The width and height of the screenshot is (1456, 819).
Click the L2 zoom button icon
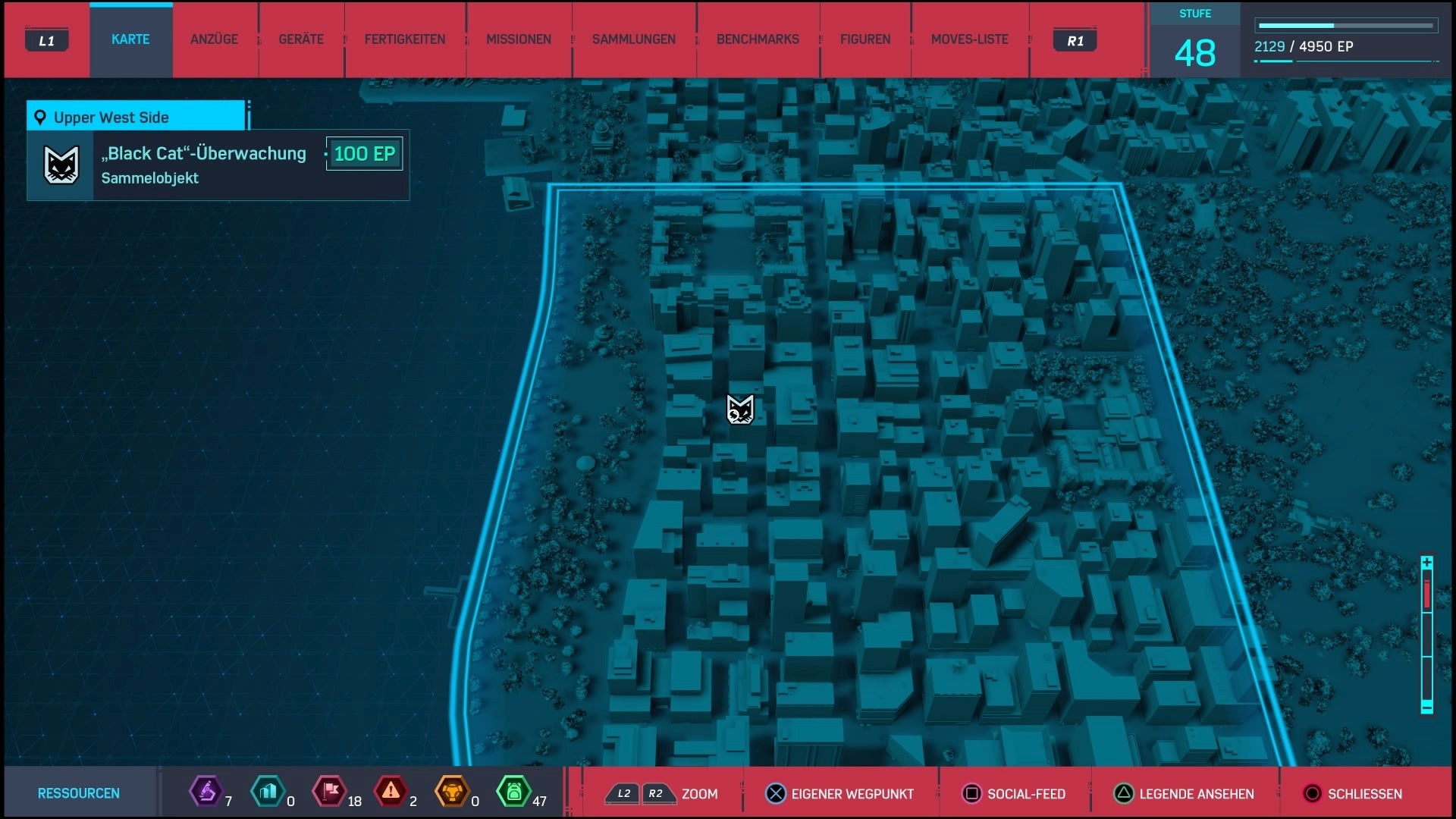point(623,794)
